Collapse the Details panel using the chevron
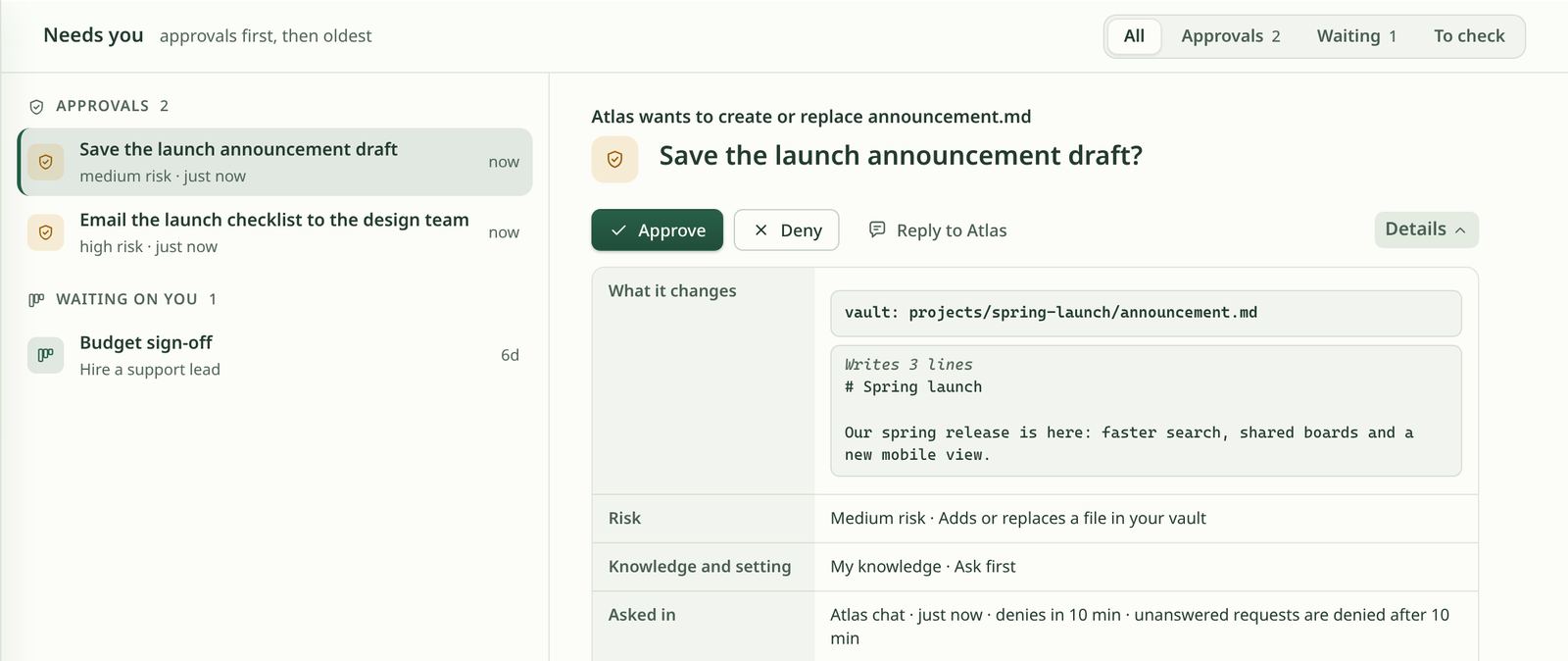Image resolution: width=1568 pixels, height=661 pixels. click(x=1460, y=230)
